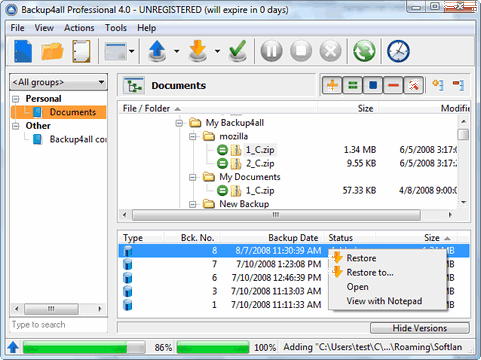The height and width of the screenshot is (360, 481).
Task: Open the Tools menu
Action: (116, 28)
